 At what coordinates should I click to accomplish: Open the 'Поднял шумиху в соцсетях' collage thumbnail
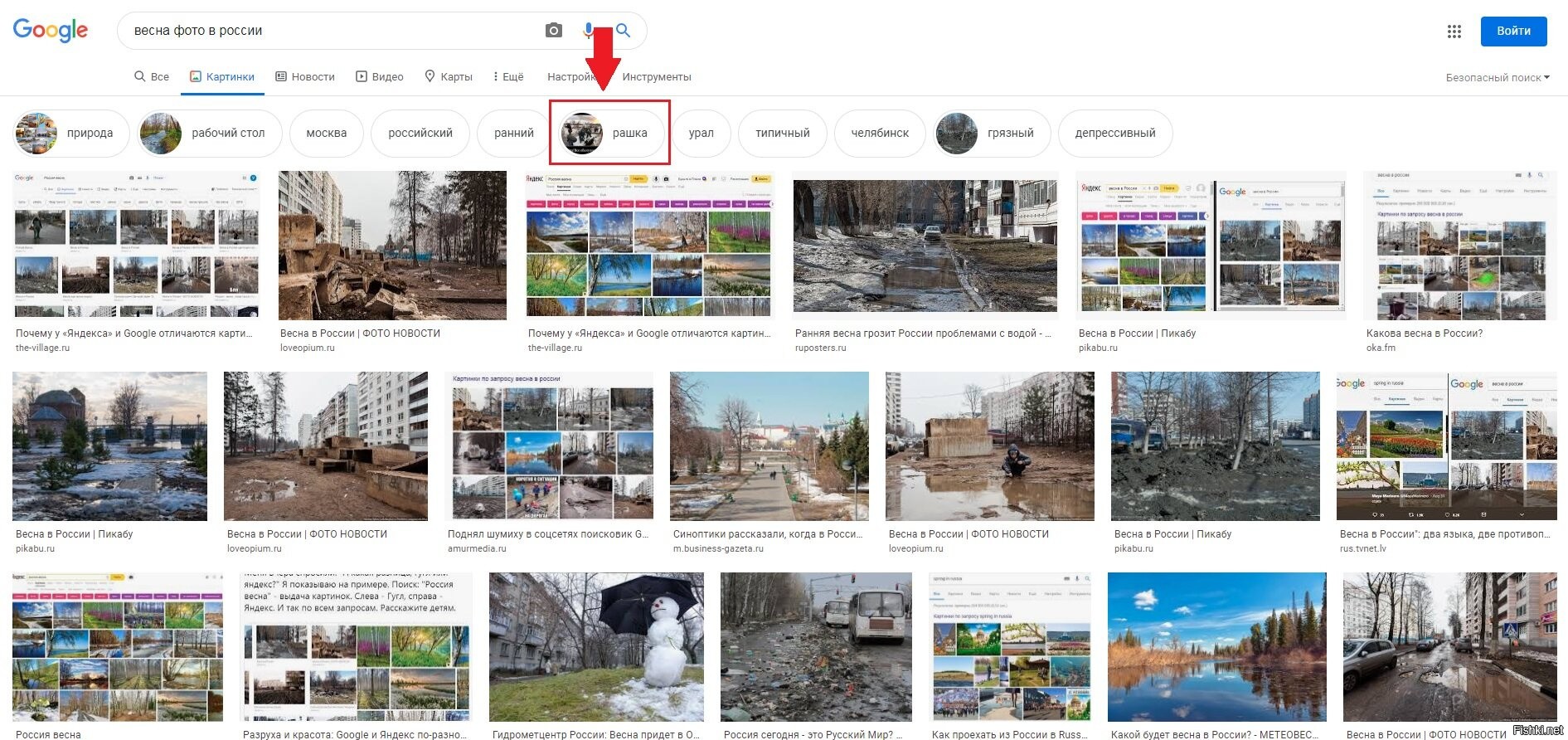coord(549,446)
